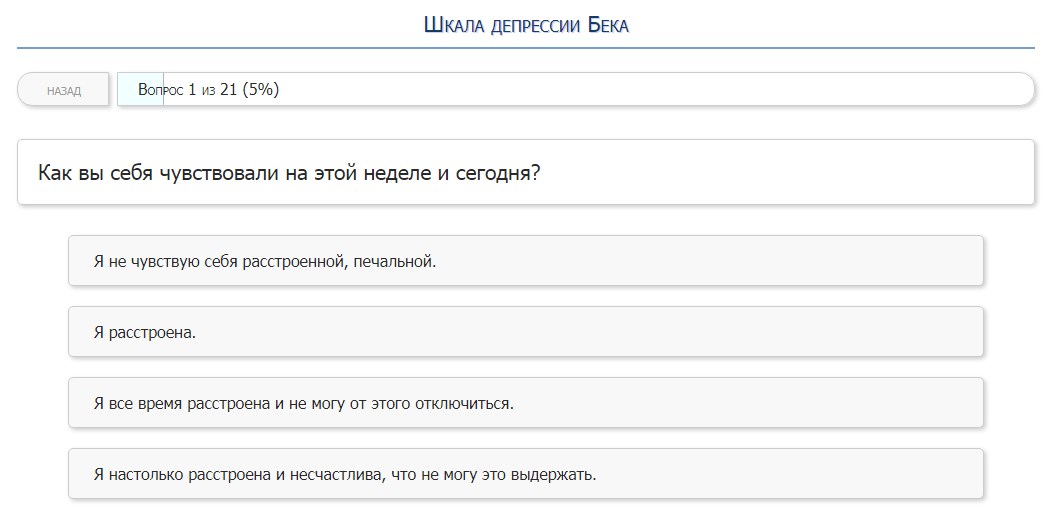1056x528 pixels.
Task: Choose the second answer option card
Action: 525,332
